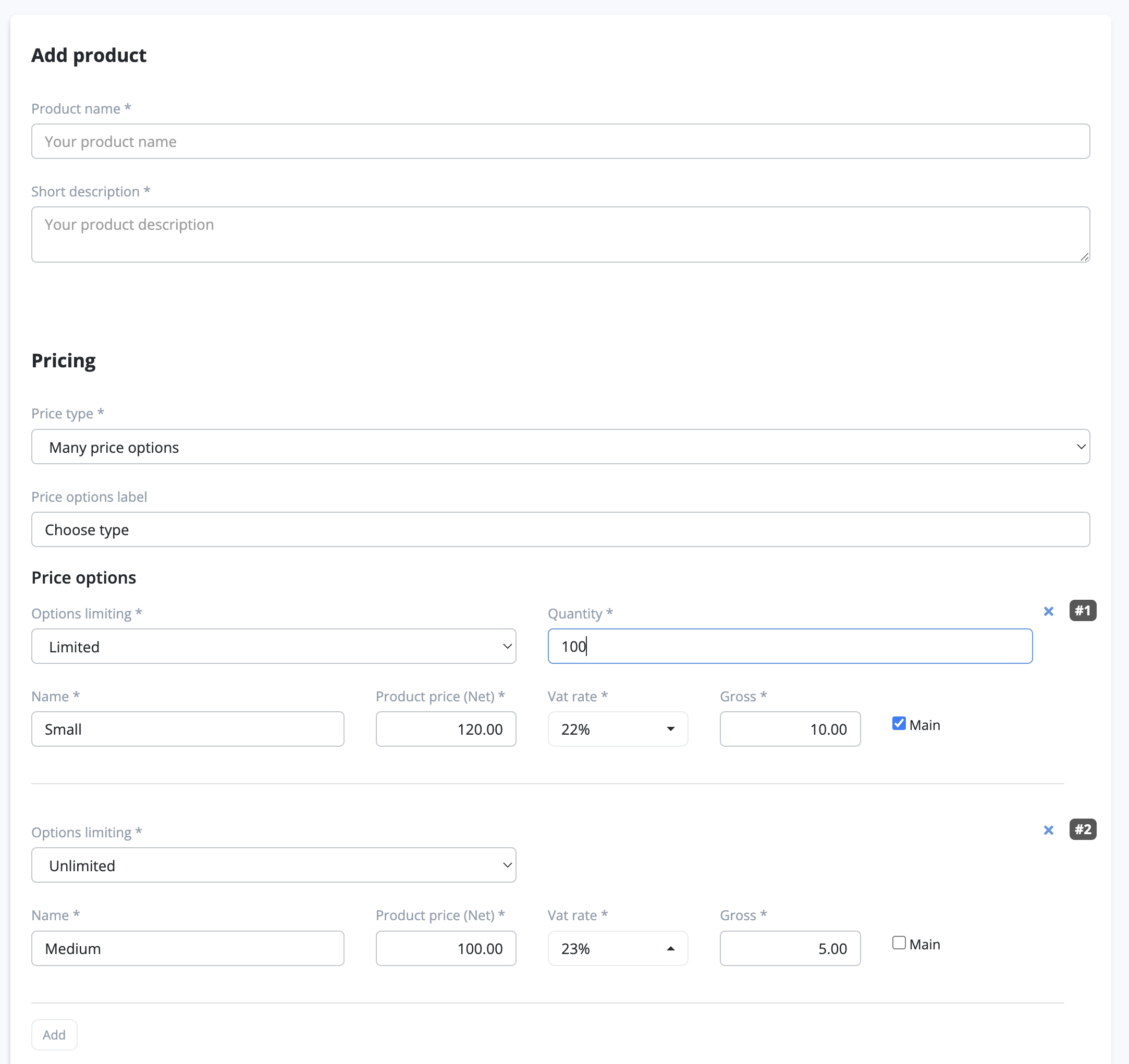
Task: Focus the Product name input field
Action: point(560,141)
